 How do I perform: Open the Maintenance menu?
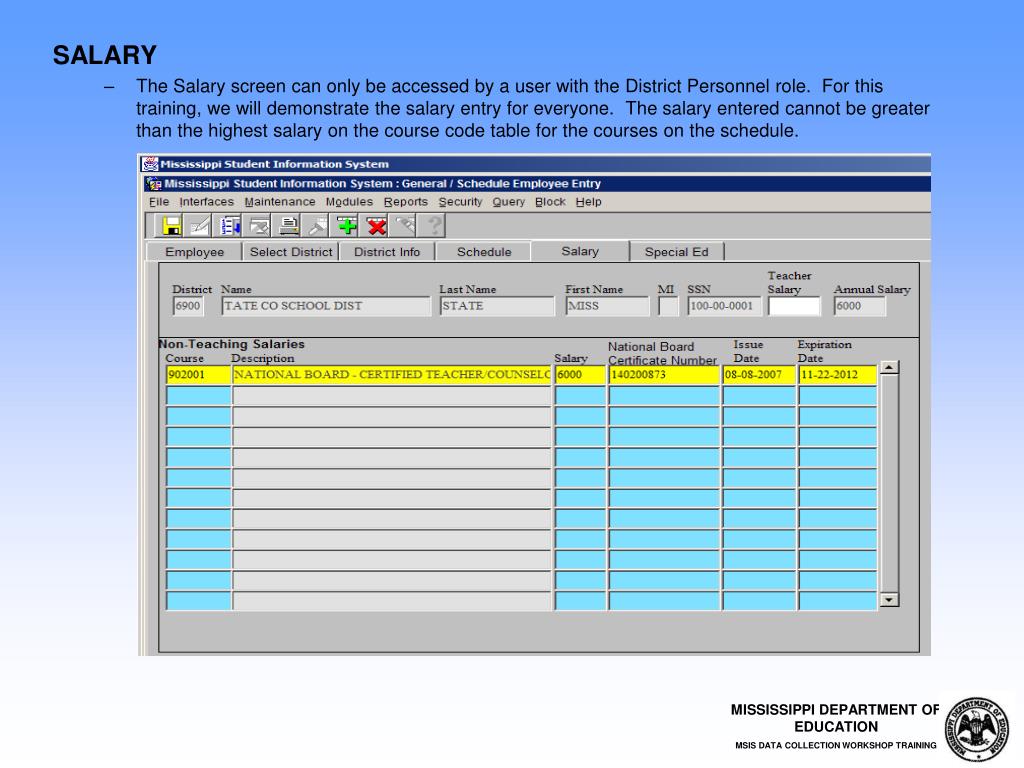280,202
